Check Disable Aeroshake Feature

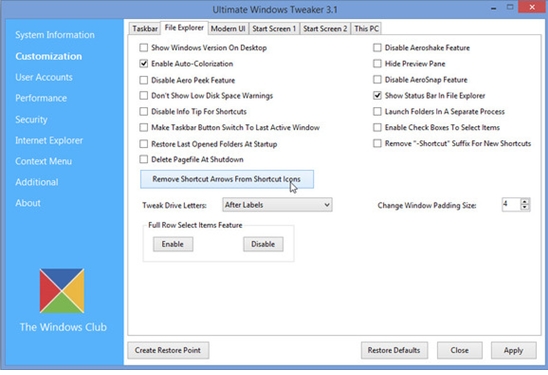(x=377, y=48)
